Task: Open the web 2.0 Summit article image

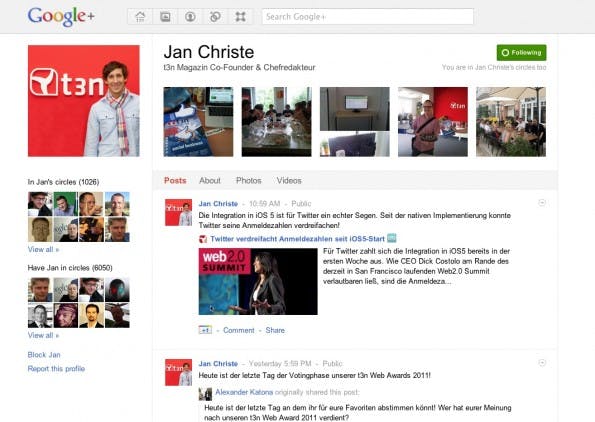Action: tap(258, 281)
